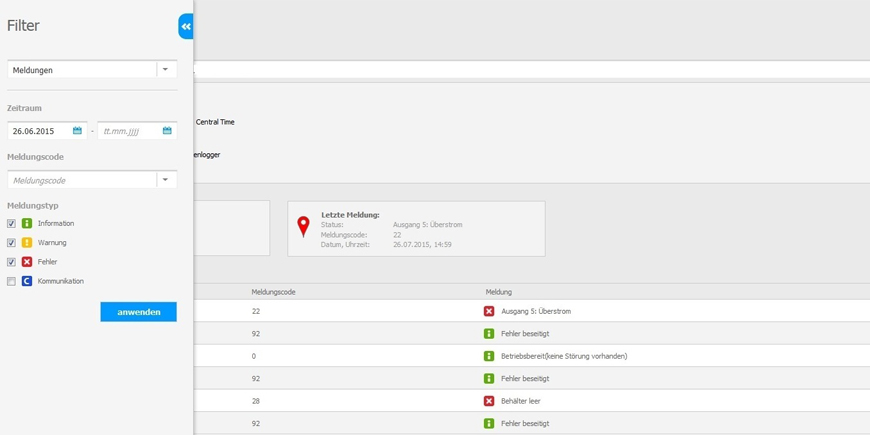The height and width of the screenshot is (435, 870).
Task: Toggle the Information checkbox
Action: tap(11, 224)
